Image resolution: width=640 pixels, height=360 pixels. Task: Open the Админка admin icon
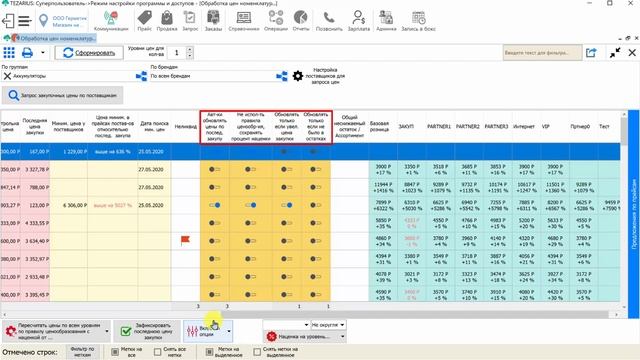(386, 21)
